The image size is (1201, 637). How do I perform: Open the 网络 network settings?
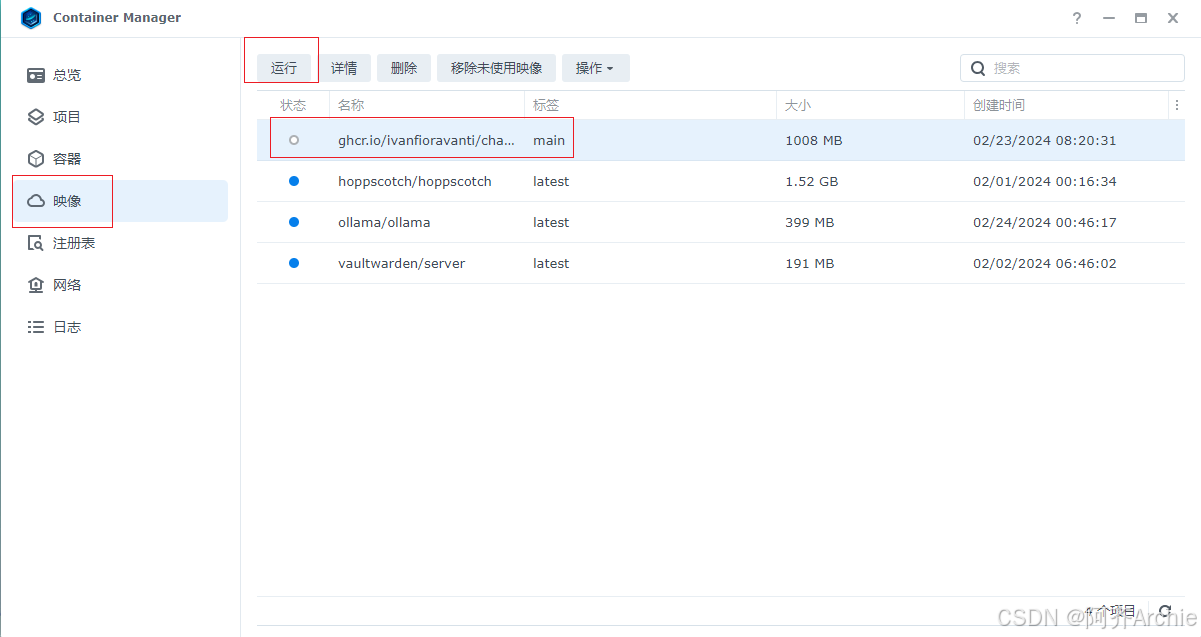click(66, 284)
